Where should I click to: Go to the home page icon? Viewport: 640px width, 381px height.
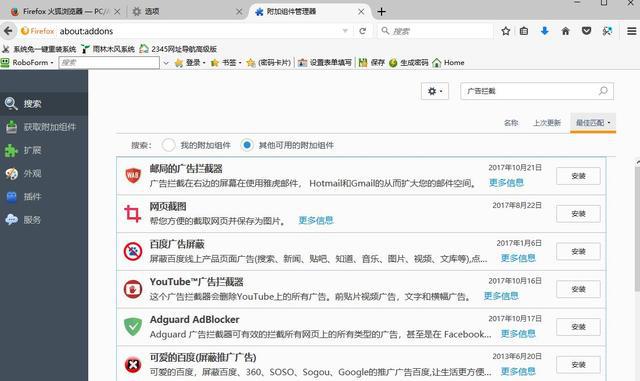(x=565, y=31)
